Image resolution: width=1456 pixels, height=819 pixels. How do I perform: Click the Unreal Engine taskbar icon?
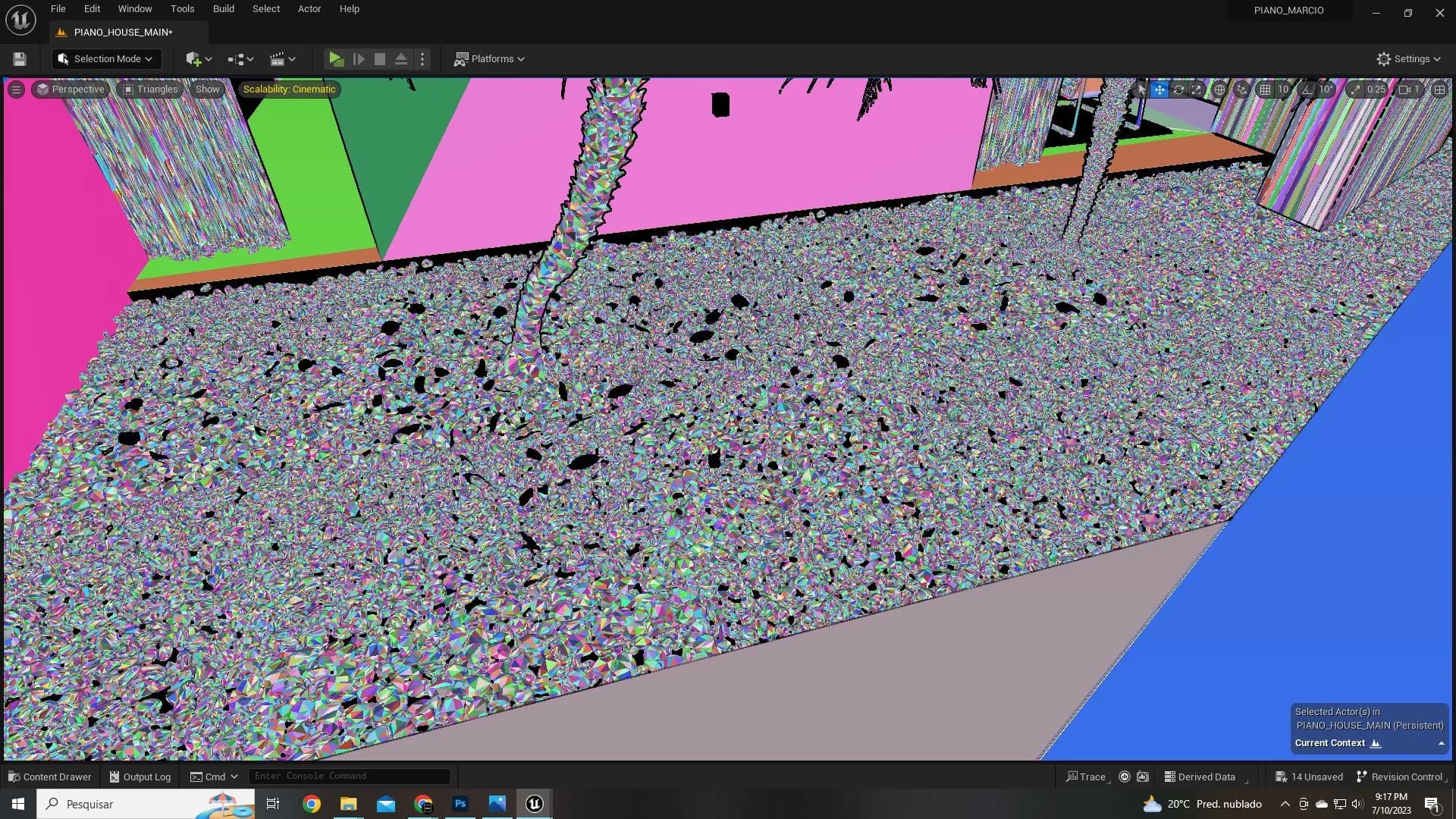coord(534,804)
